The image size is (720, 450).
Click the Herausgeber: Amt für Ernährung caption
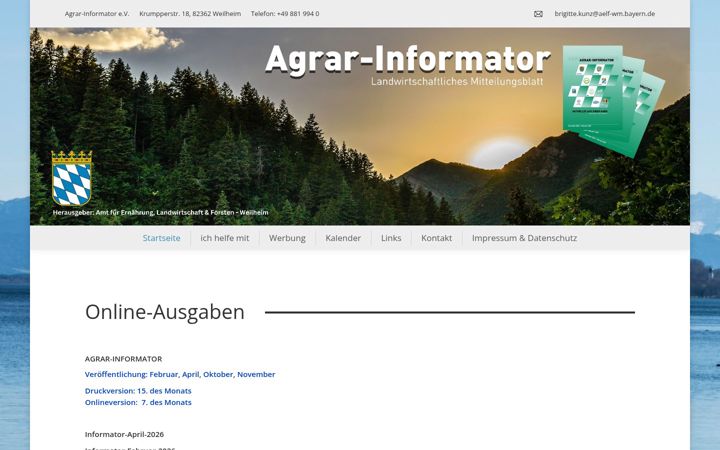click(x=160, y=213)
